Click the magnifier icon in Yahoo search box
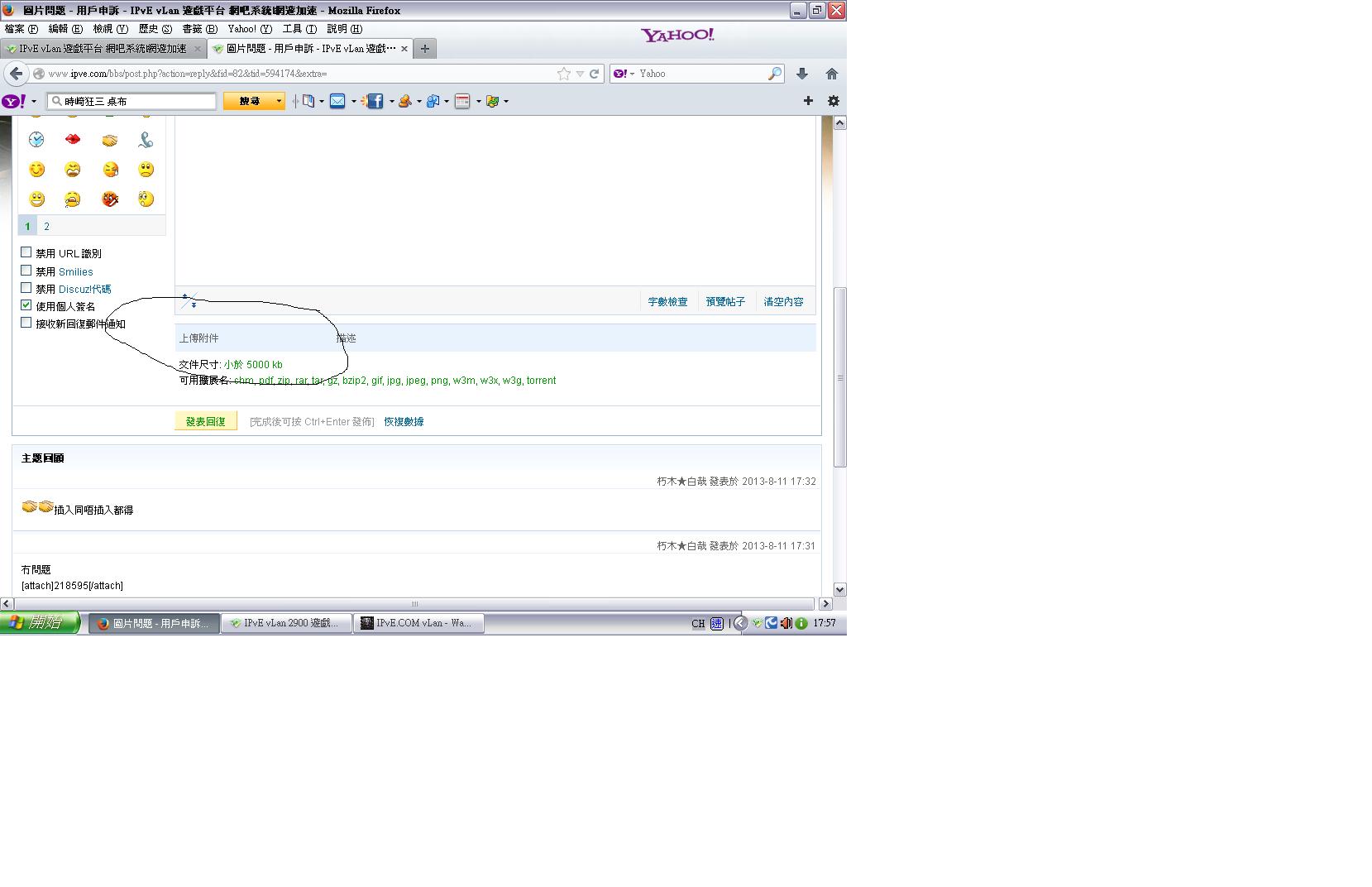Image resolution: width=1372 pixels, height=887 pixels. point(775,74)
